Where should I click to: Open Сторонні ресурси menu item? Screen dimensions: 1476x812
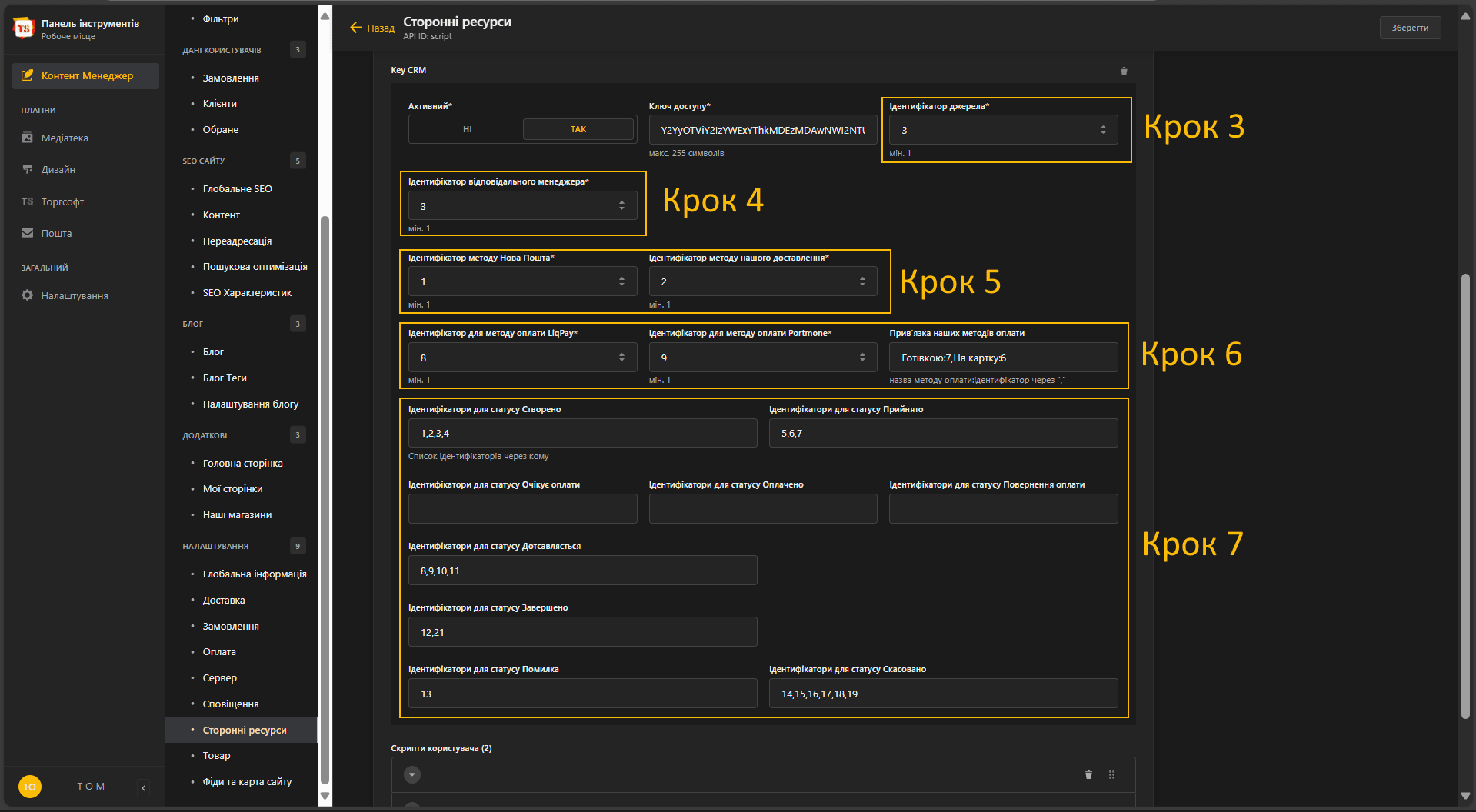click(x=244, y=730)
